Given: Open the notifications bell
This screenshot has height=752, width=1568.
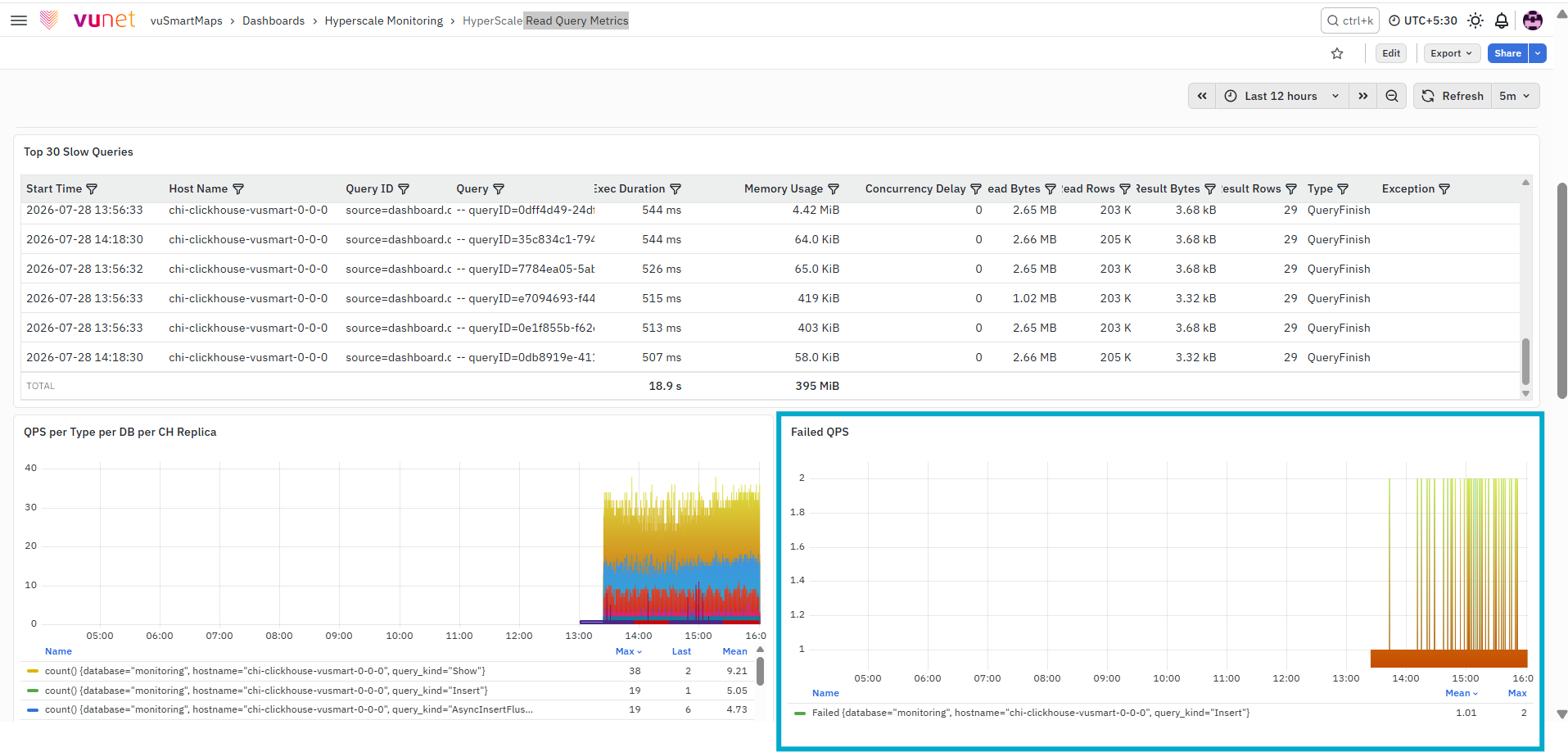Looking at the screenshot, I should tap(1502, 20).
